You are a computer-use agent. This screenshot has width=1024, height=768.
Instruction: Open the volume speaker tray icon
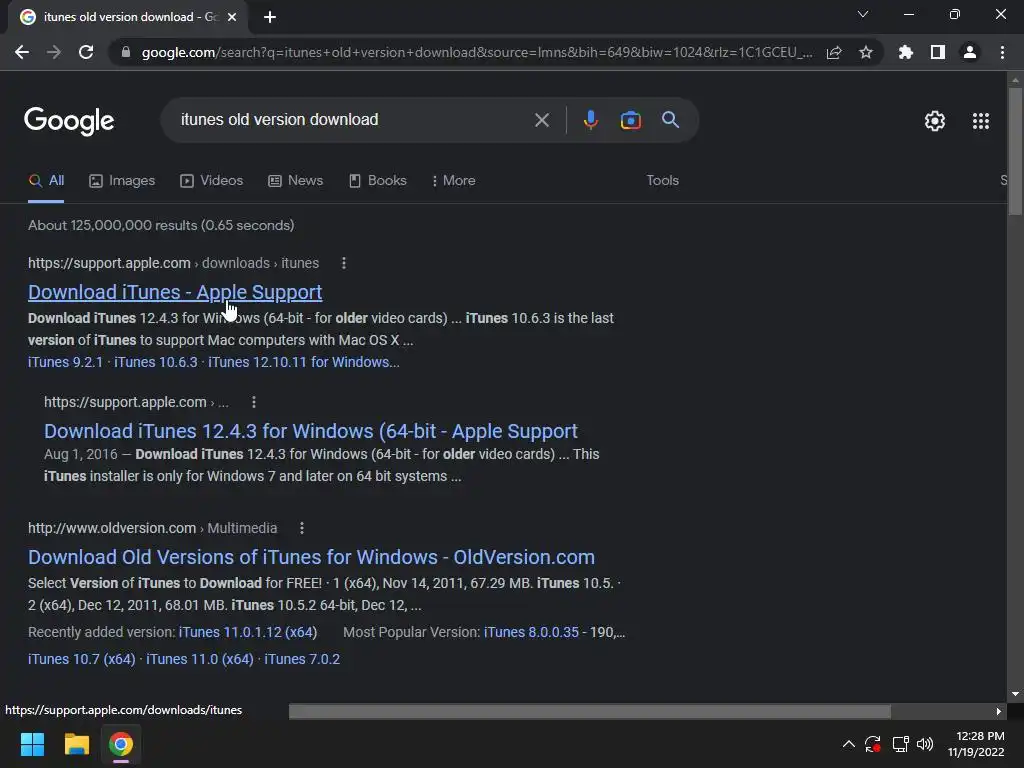[x=925, y=744]
